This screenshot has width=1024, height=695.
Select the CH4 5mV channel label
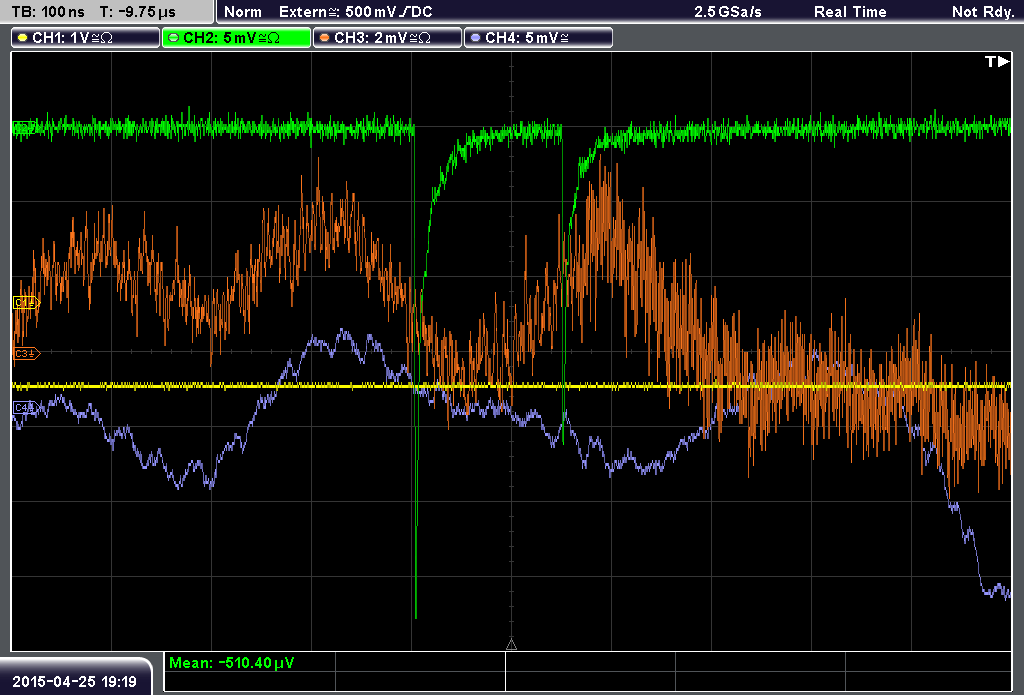[x=538, y=38]
